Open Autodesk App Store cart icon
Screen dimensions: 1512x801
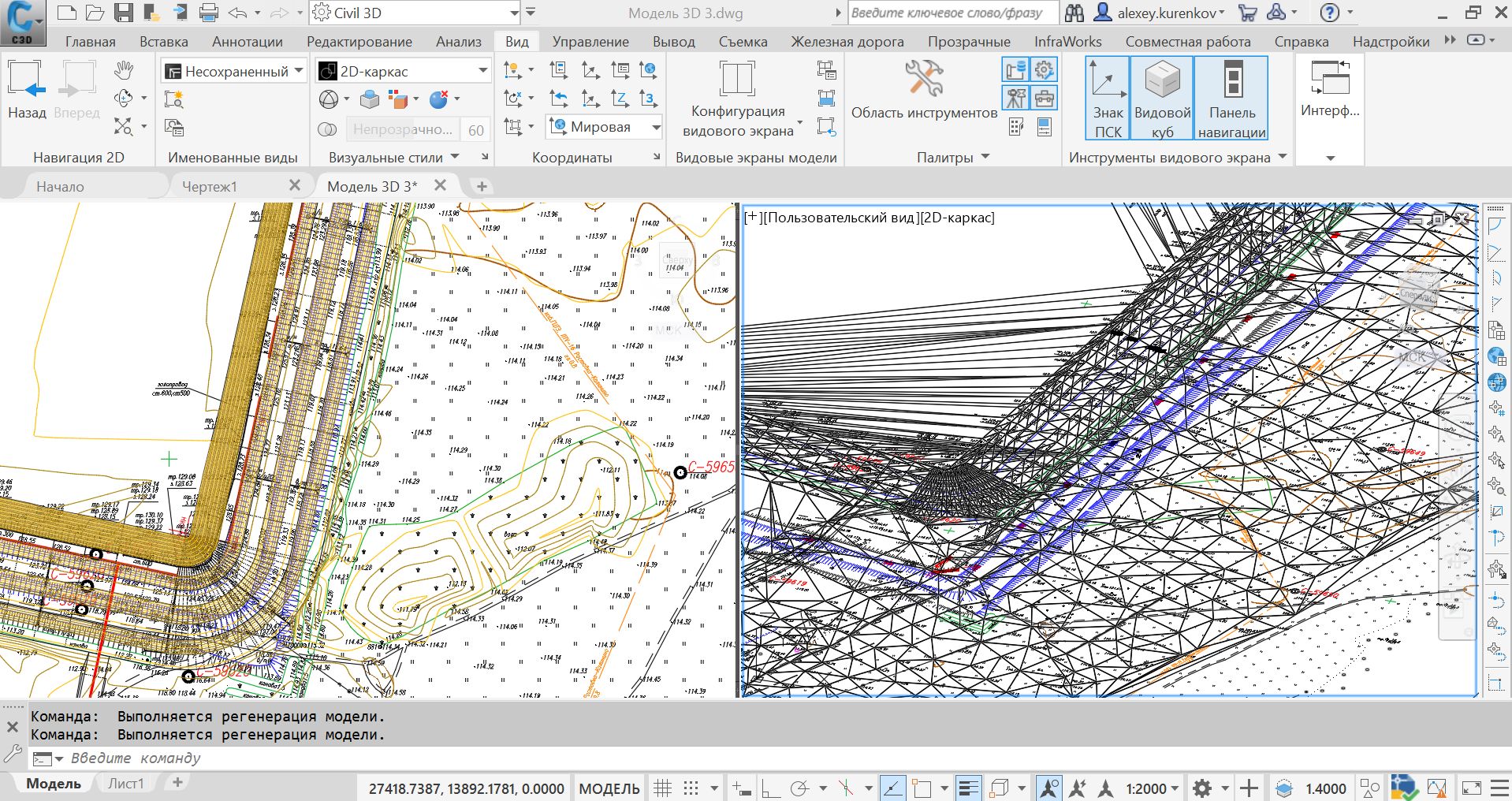1247,13
